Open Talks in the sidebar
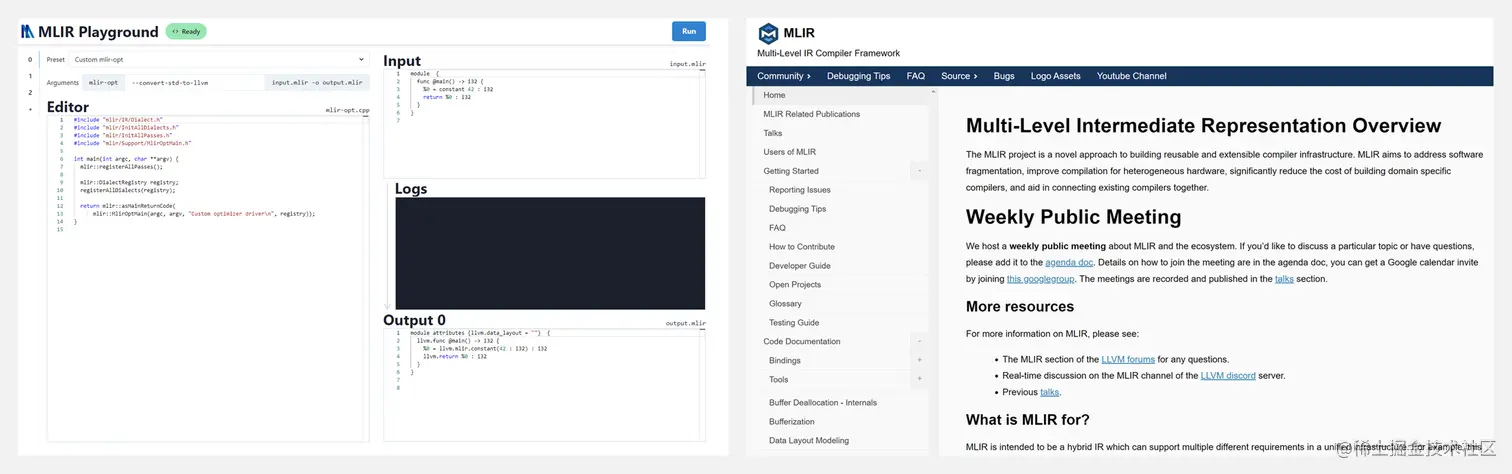The width and height of the screenshot is (1512, 474). coord(773,133)
